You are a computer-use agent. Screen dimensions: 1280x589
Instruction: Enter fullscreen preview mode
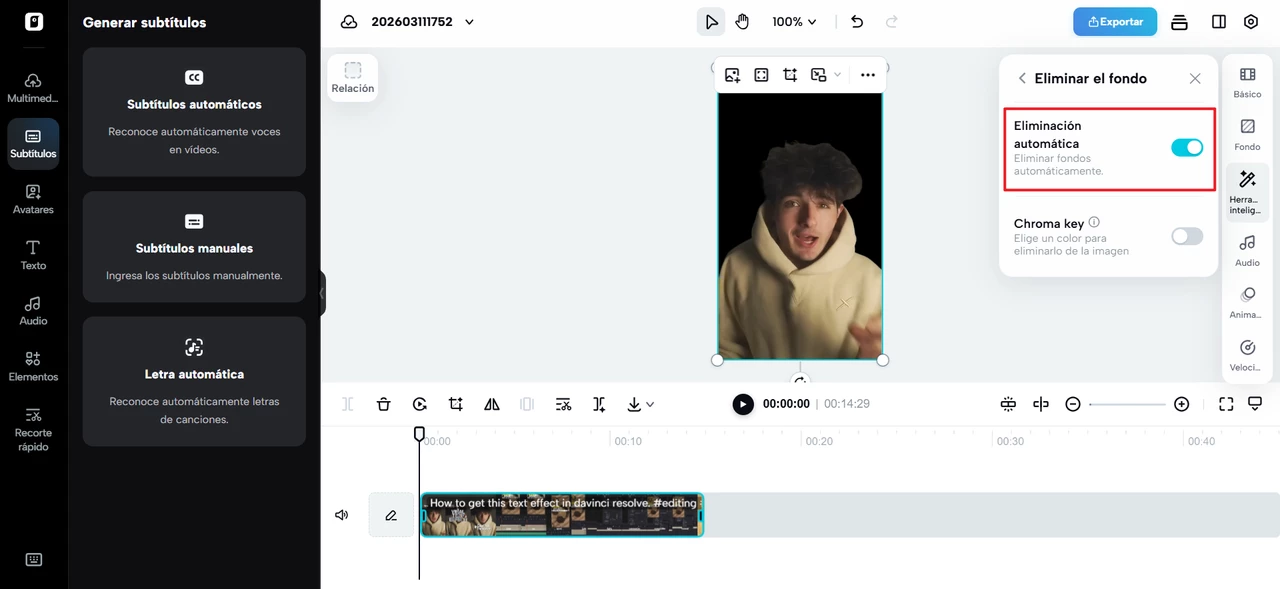click(x=1226, y=404)
